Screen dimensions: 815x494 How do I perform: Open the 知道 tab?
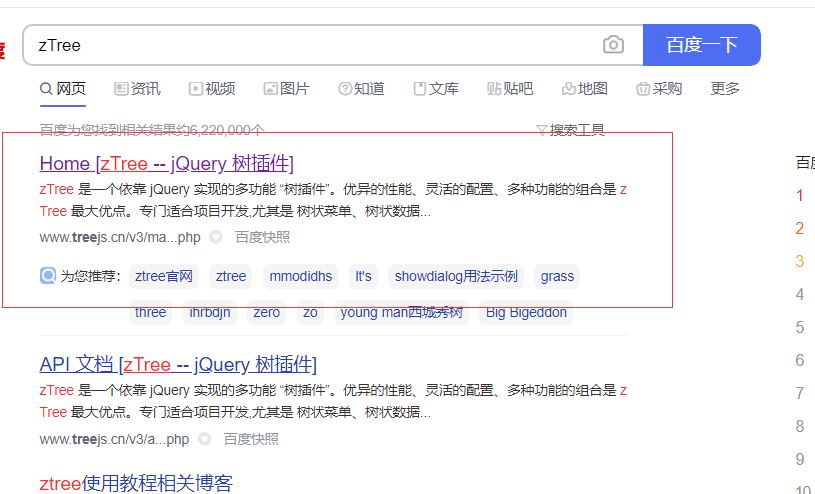(361, 89)
